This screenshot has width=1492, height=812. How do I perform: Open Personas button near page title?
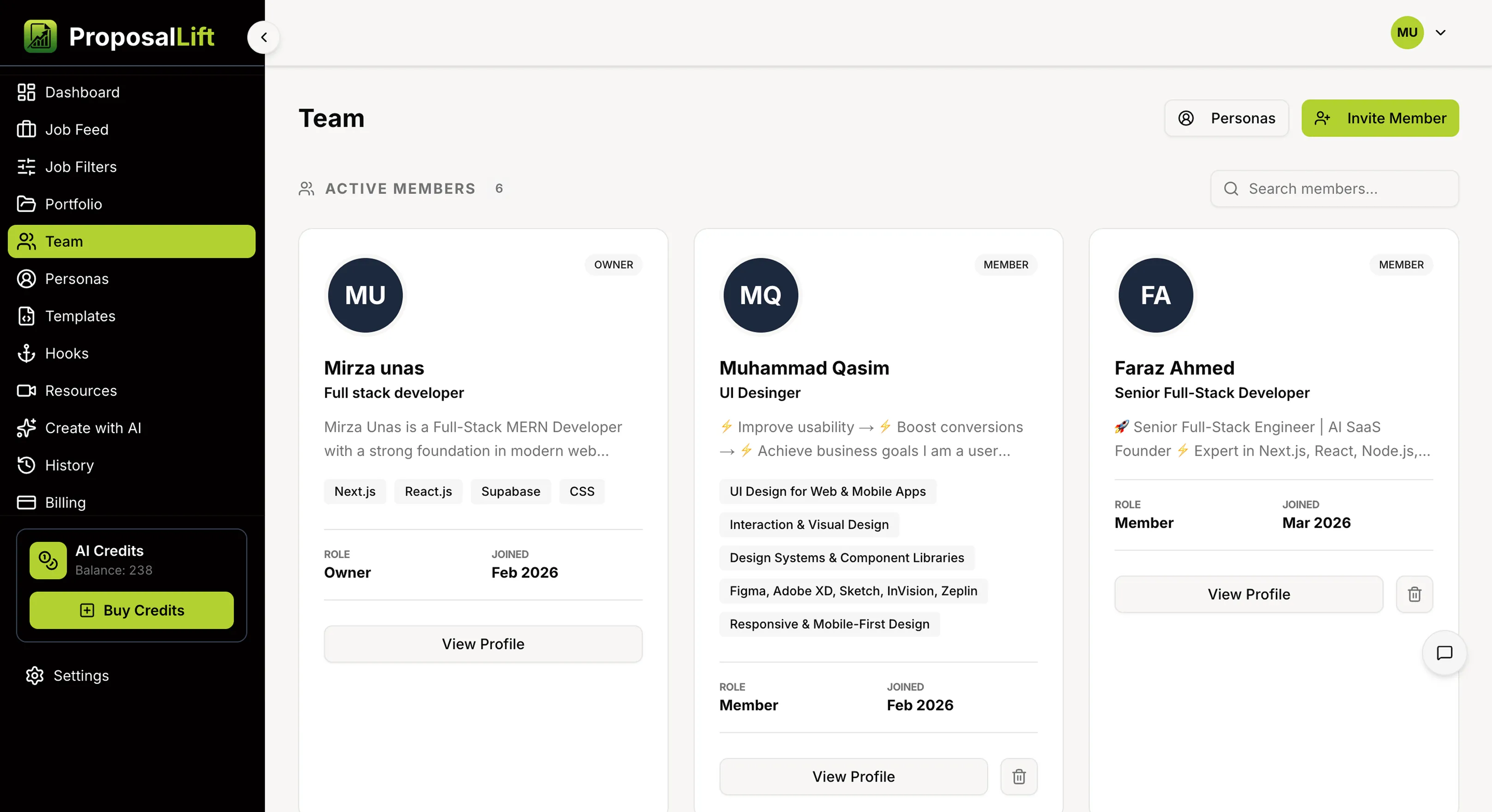1226,118
